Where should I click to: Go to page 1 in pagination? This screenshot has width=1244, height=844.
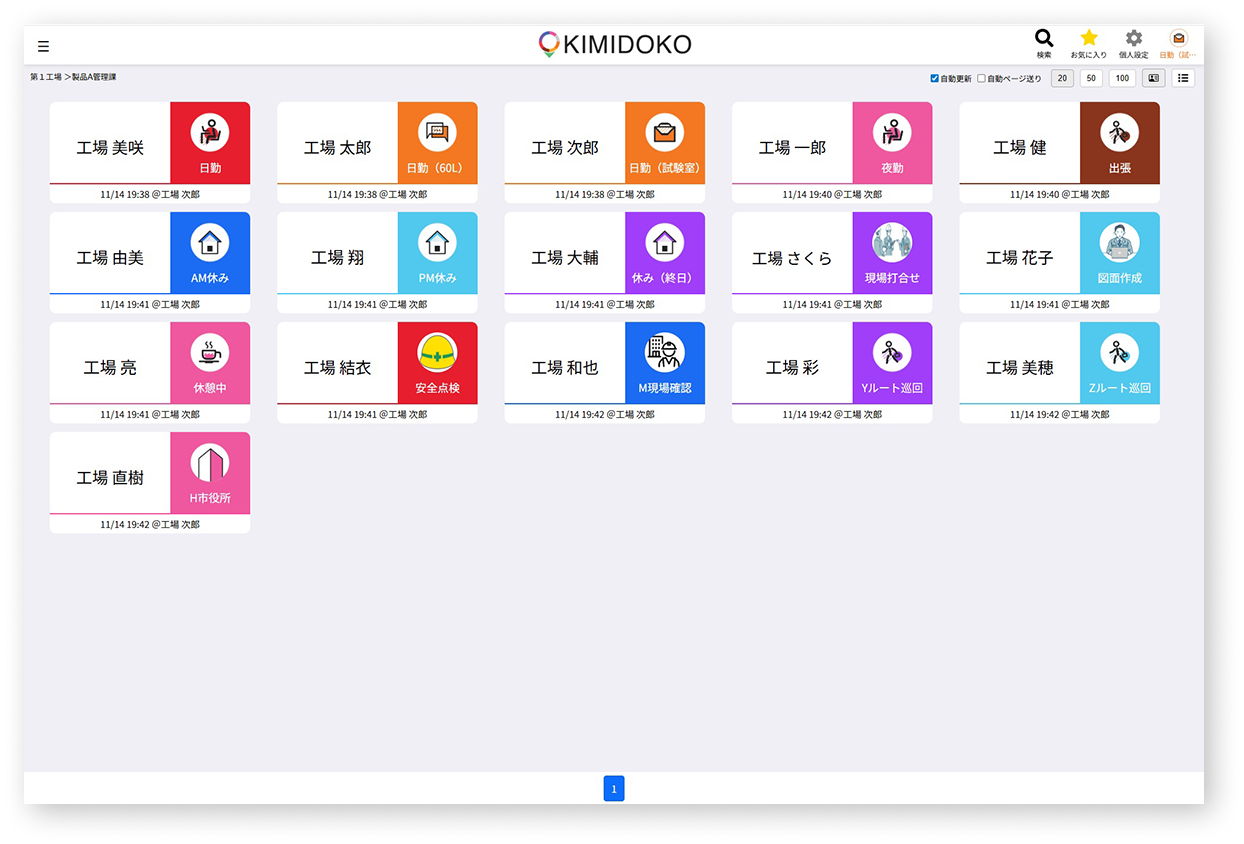(614, 789)
